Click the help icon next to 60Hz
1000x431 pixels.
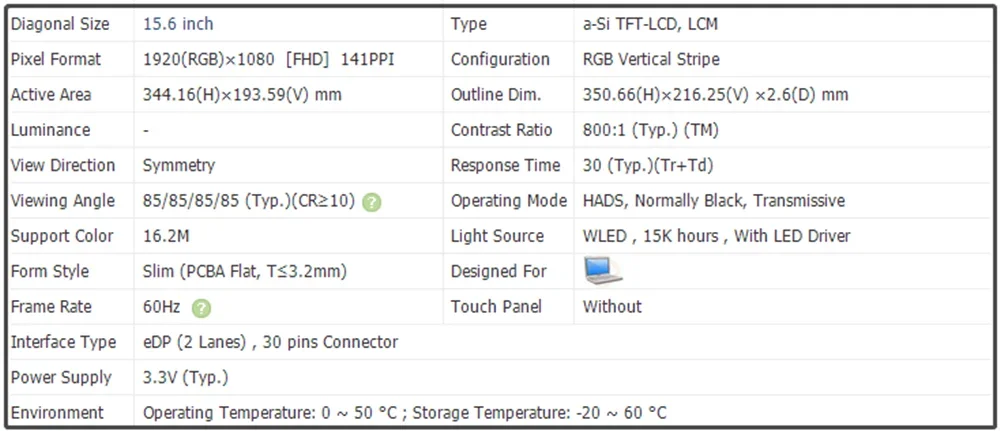(x=201, y=308)
